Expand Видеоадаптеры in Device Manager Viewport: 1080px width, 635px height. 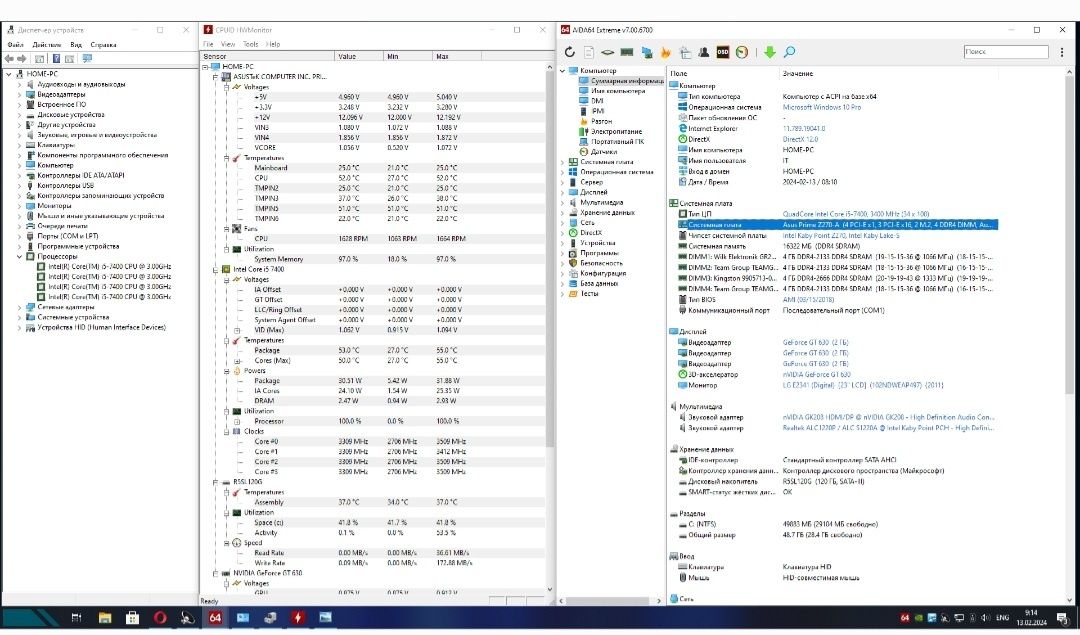[19, 94]
